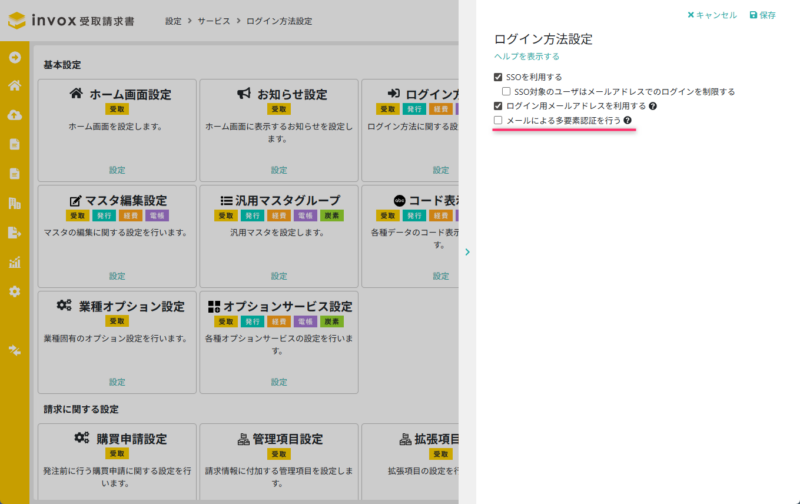The height and width of the screenshot is (504, 800).
Task: Click the 受取 tag in ホーム画面設定 card
Action: click(117, 109)
